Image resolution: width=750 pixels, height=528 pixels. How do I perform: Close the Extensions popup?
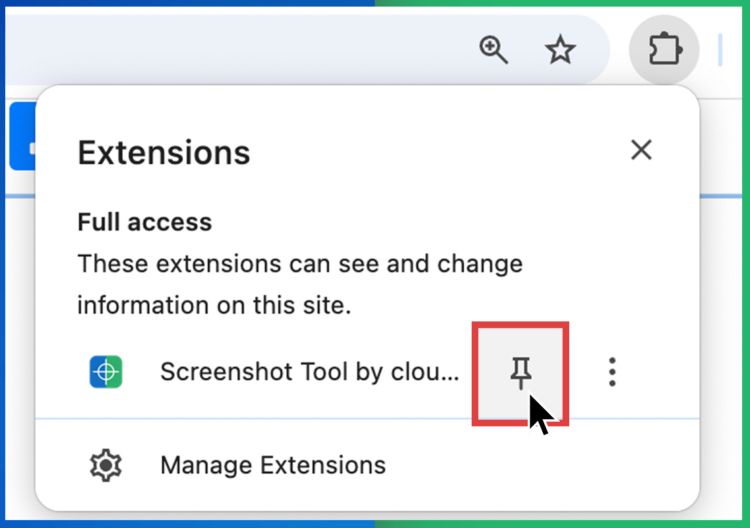click(x=641, y=150)
